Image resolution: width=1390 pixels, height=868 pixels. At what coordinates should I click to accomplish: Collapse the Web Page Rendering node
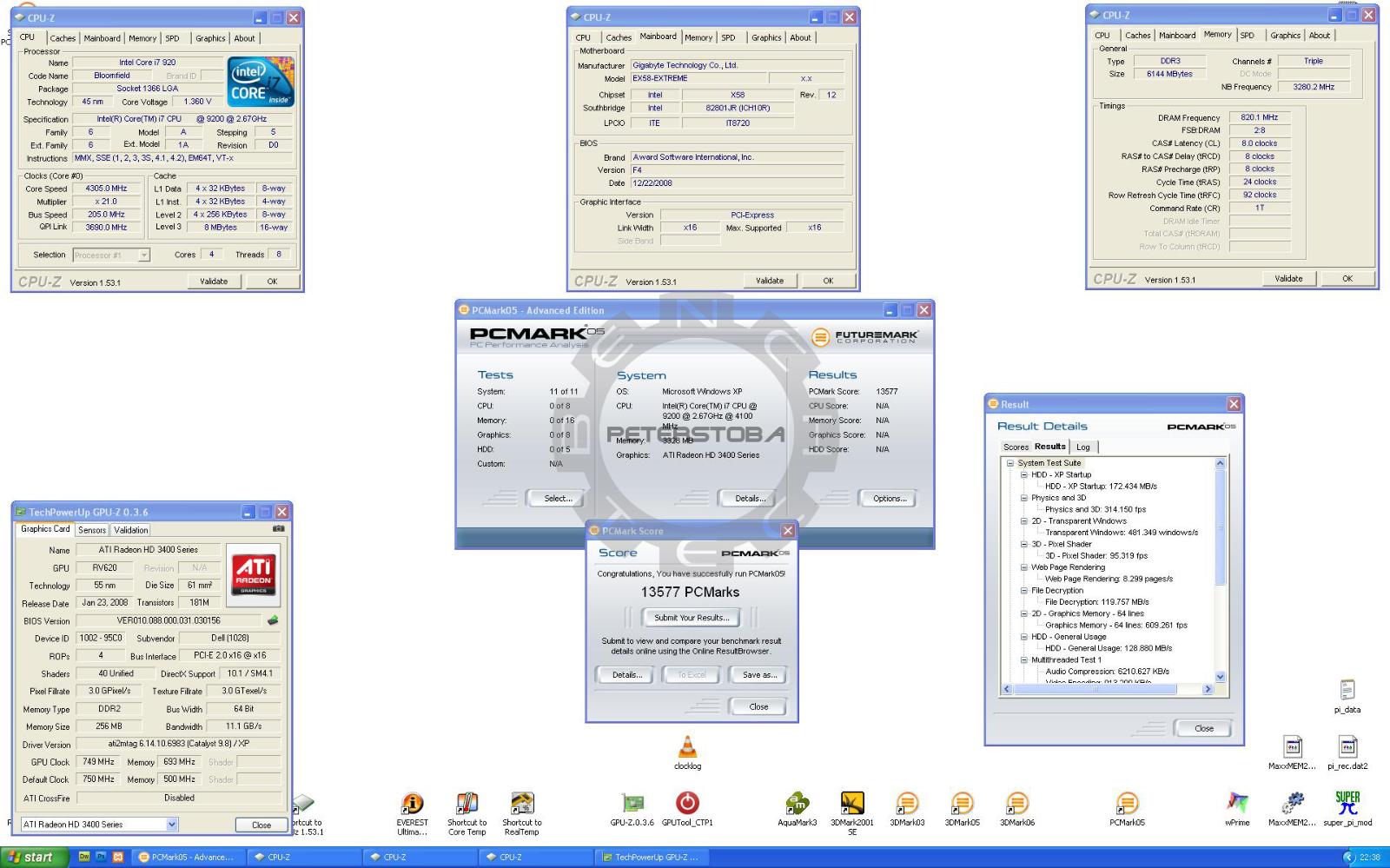(x=1024, y=567)
